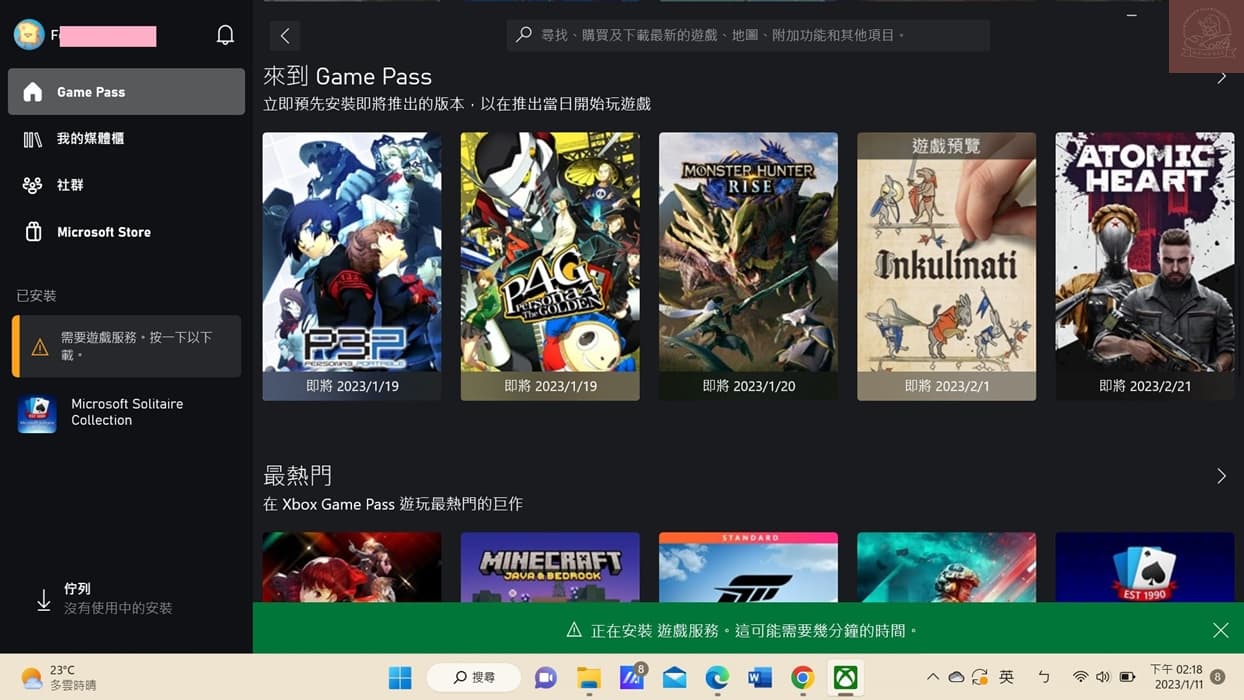
Task: Open the Xbox app icon in the taskbar
Action: coord(846,677)
